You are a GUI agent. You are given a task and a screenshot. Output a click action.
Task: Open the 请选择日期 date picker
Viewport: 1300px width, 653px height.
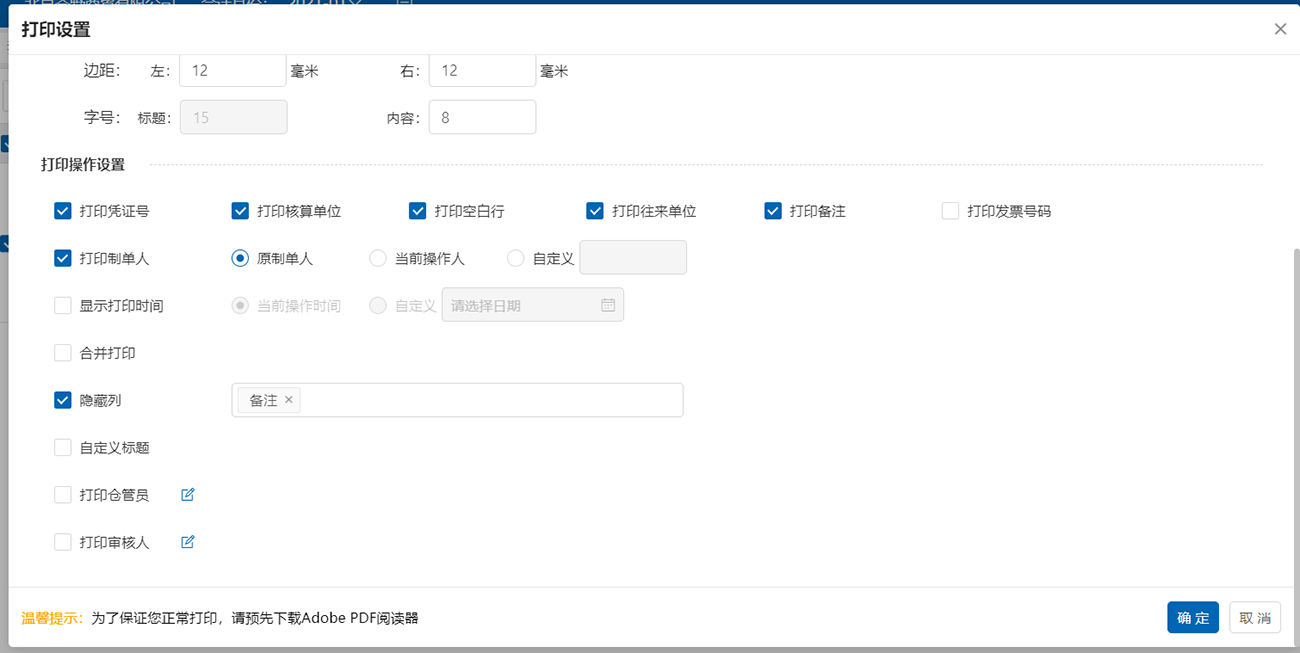(x=522, y=305)
